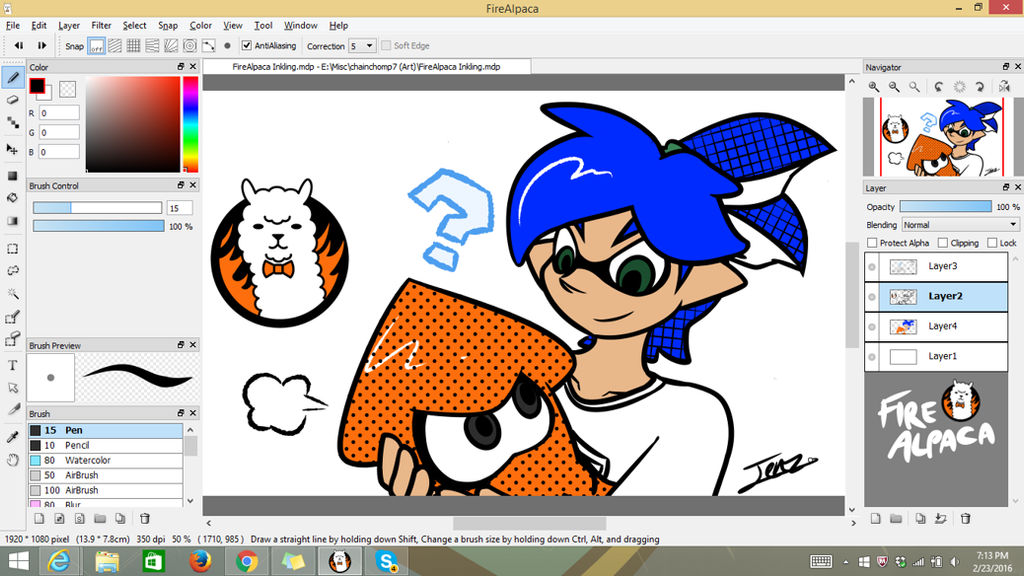Select the Bucket fill tool

(12, 198)
